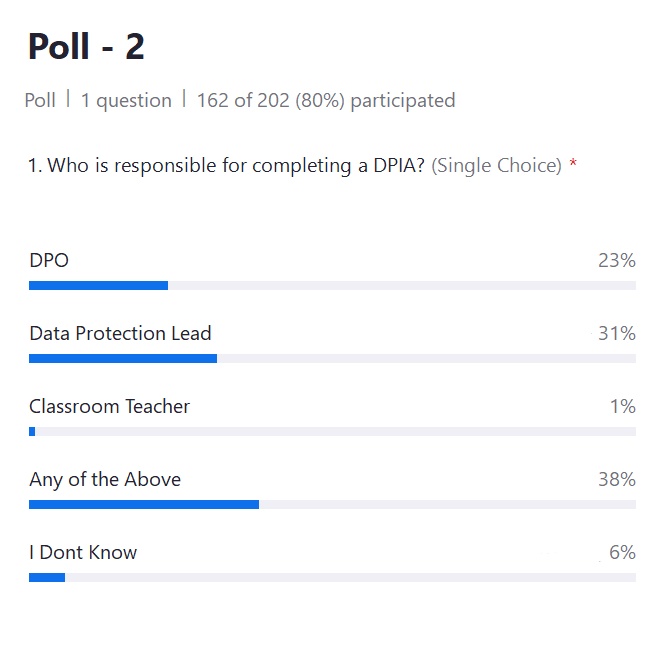The image size is (670, 667).
Task: Click the DPO answer option label
Action: (x=49, y=261)
